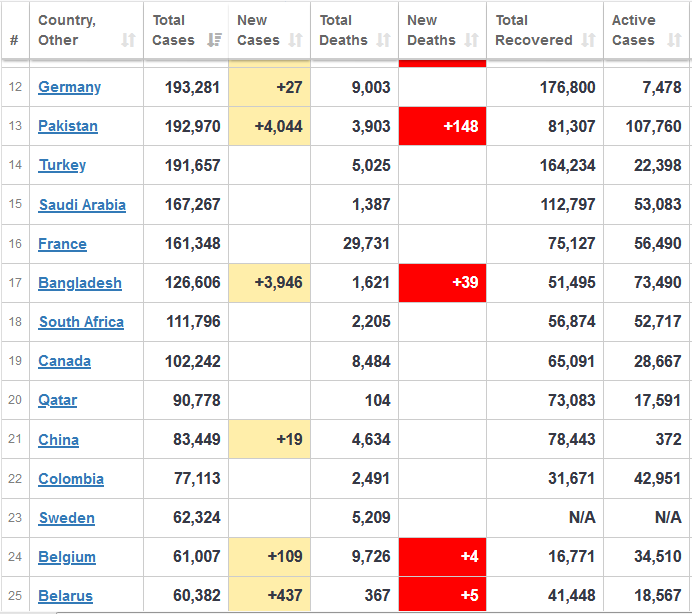
Task: Select Qatar total deaths 104
Action: coord(378,400)
